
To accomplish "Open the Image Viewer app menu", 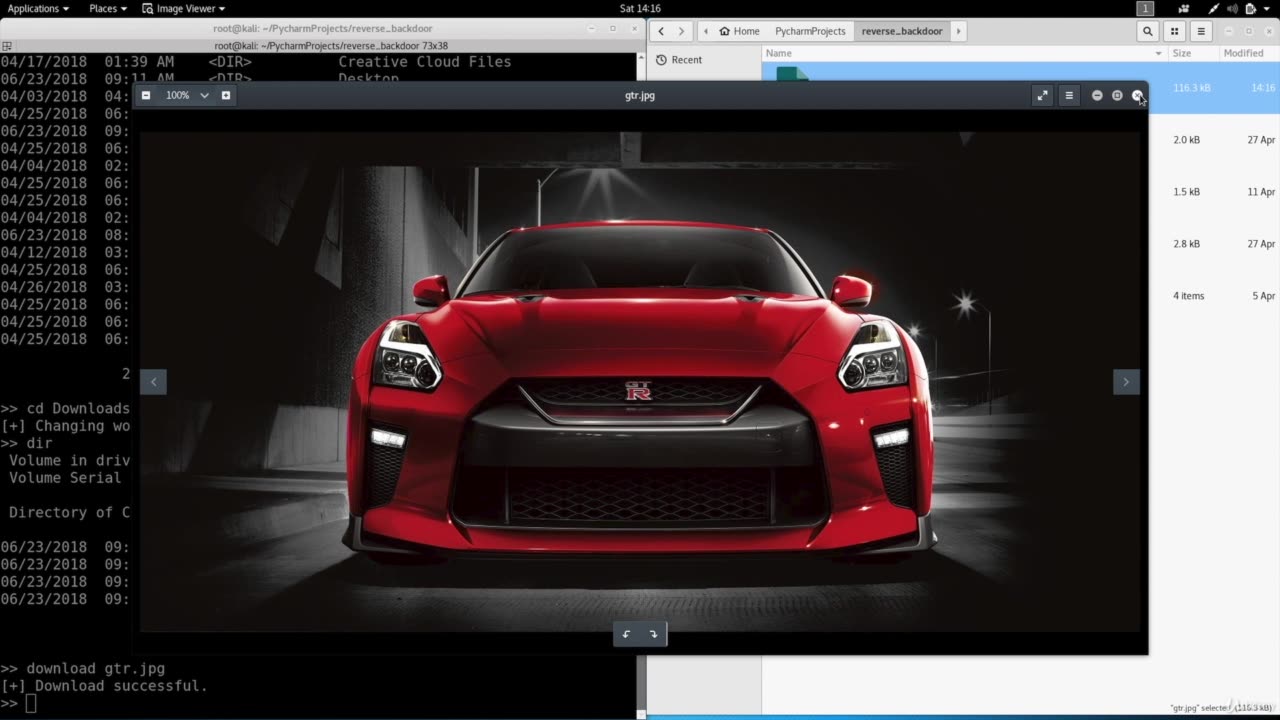I will point(184,8).
